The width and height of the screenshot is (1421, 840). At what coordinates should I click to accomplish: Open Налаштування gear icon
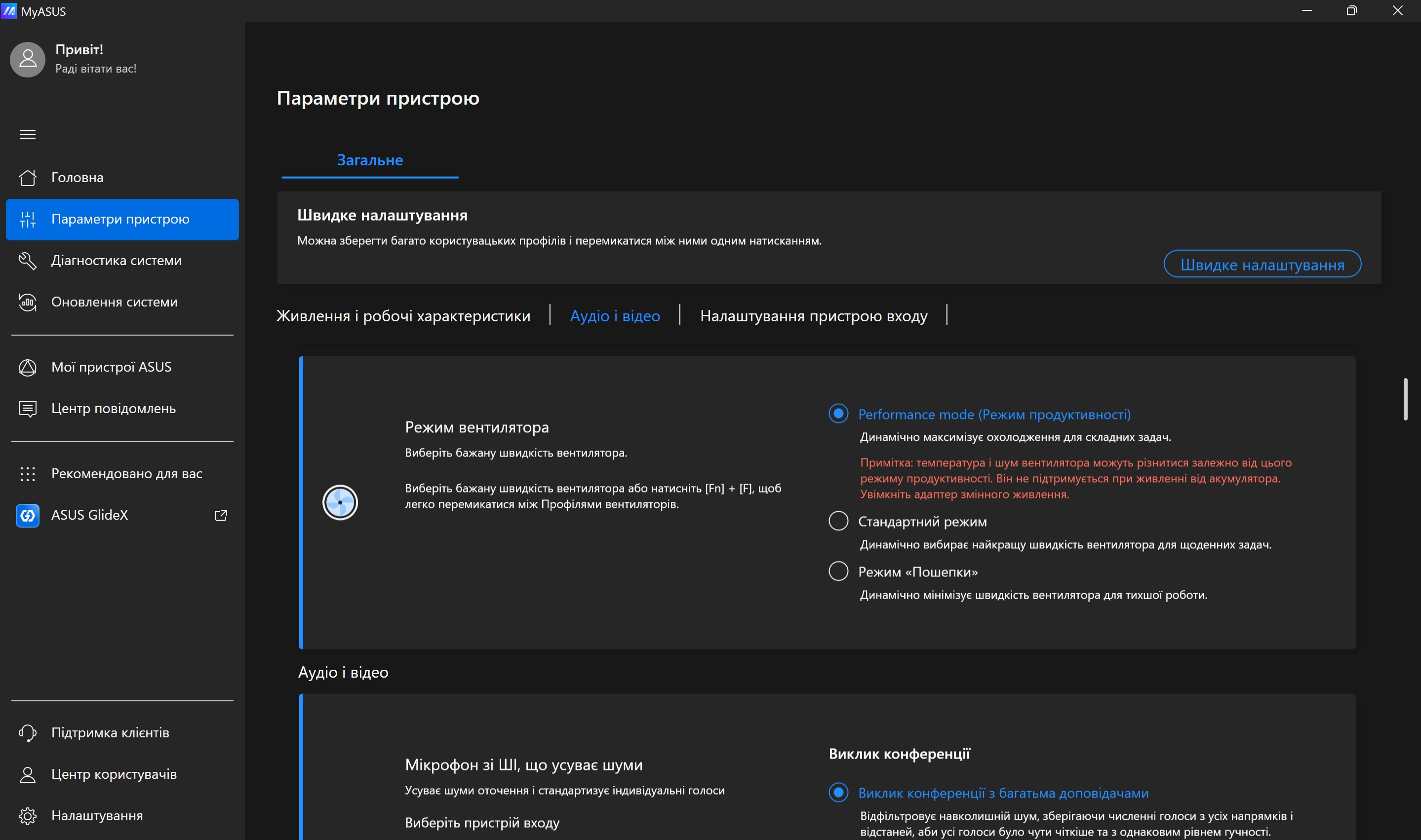pyautogui.click(x=27, y=816)
